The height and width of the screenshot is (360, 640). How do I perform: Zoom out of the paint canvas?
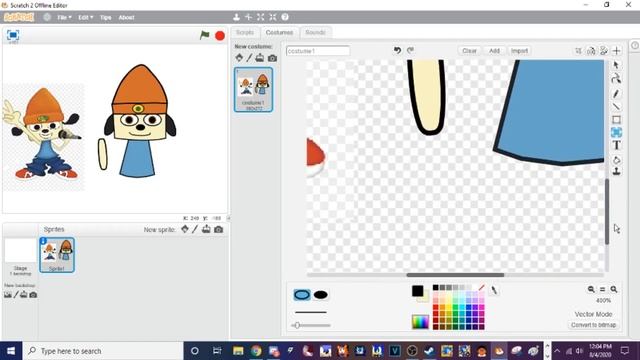[591, 289]
